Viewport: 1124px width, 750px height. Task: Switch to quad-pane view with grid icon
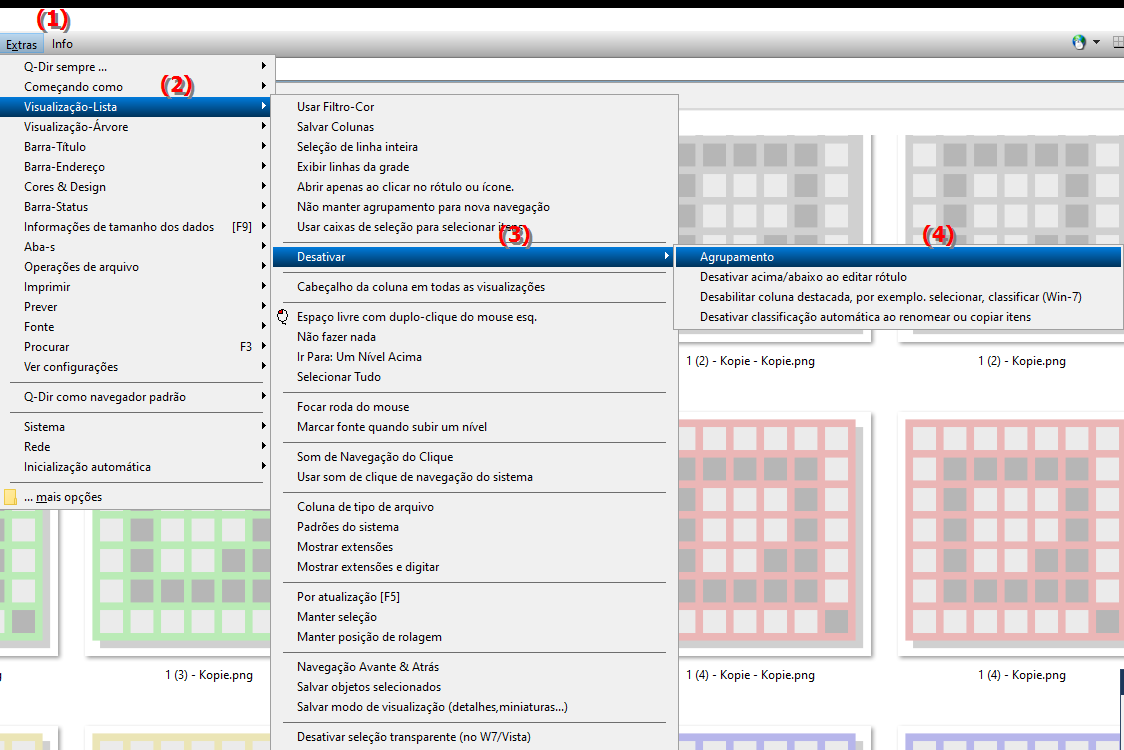[x=1117, y=41]
